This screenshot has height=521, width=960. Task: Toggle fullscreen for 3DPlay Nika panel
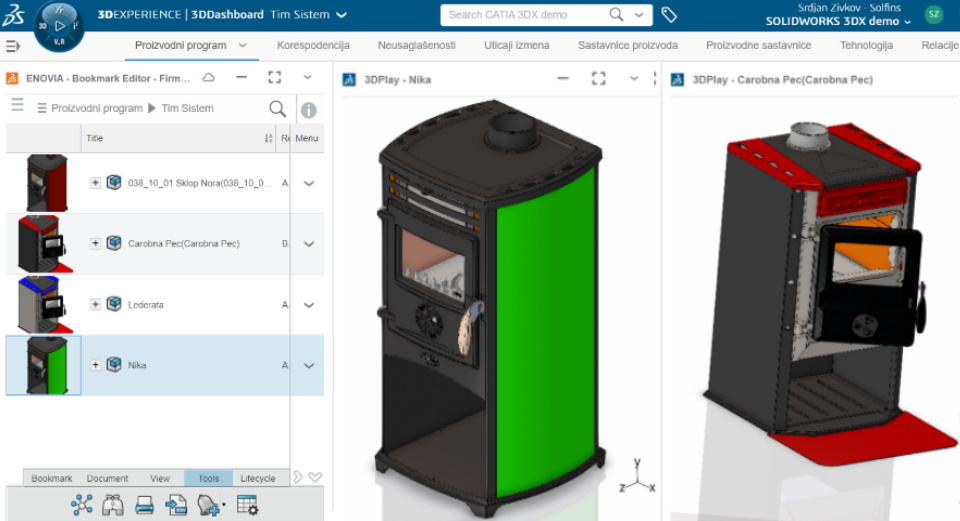pos(599,78)
